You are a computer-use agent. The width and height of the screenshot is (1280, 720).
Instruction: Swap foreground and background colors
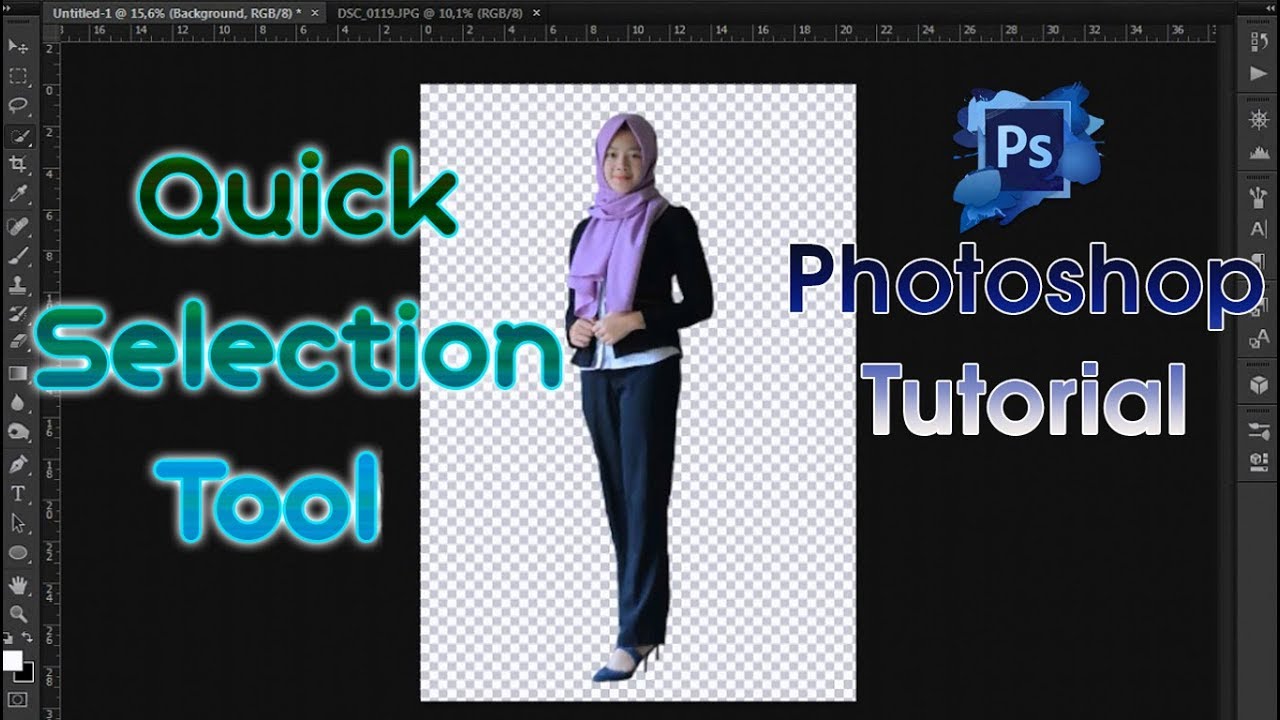pyautogui.click(x=27, y=637)
